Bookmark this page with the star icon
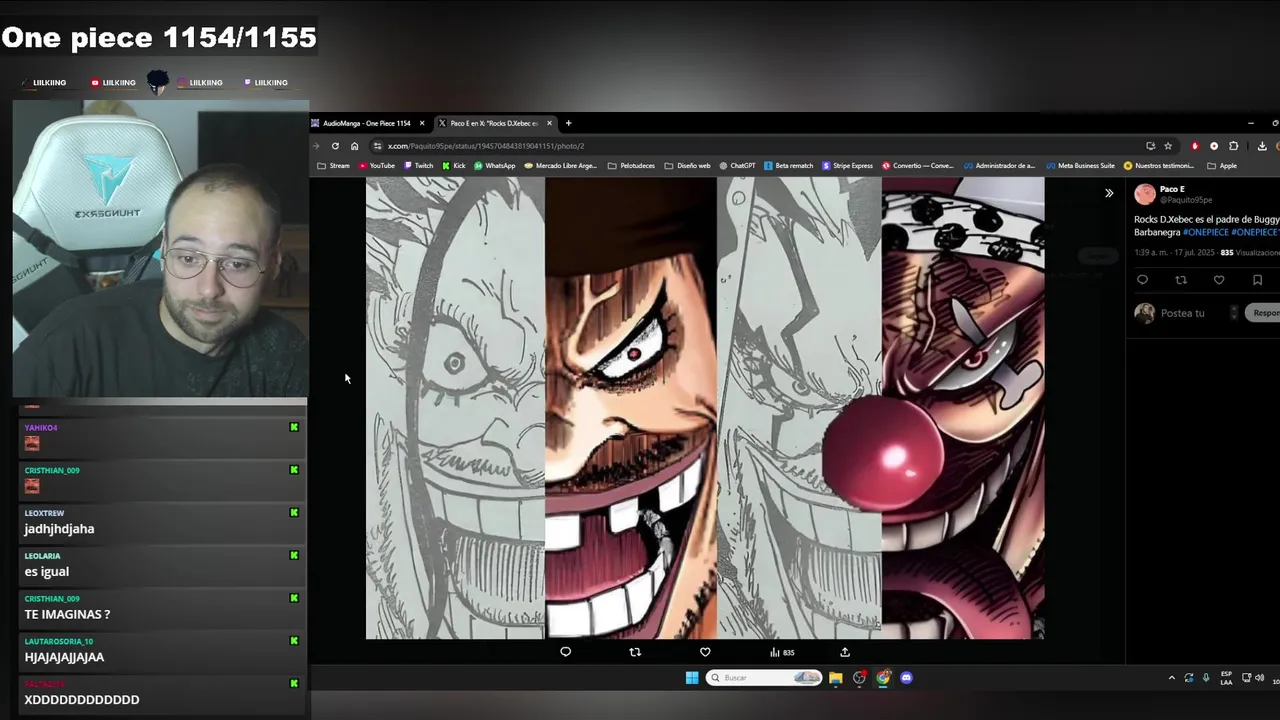The image size is (1280, 720). (1168, 146)
